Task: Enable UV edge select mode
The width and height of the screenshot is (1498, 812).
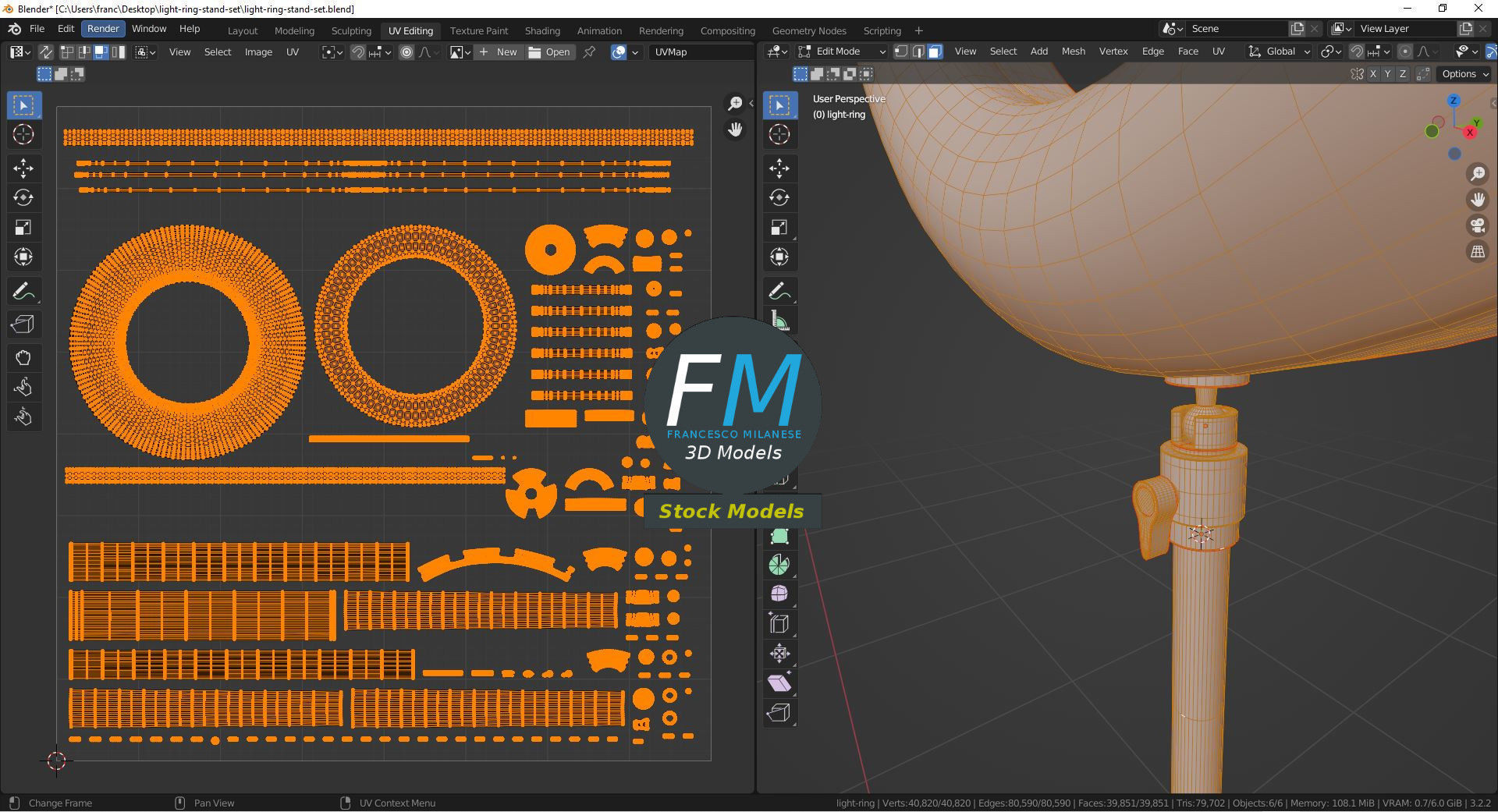Action: [x=84, y=52]
